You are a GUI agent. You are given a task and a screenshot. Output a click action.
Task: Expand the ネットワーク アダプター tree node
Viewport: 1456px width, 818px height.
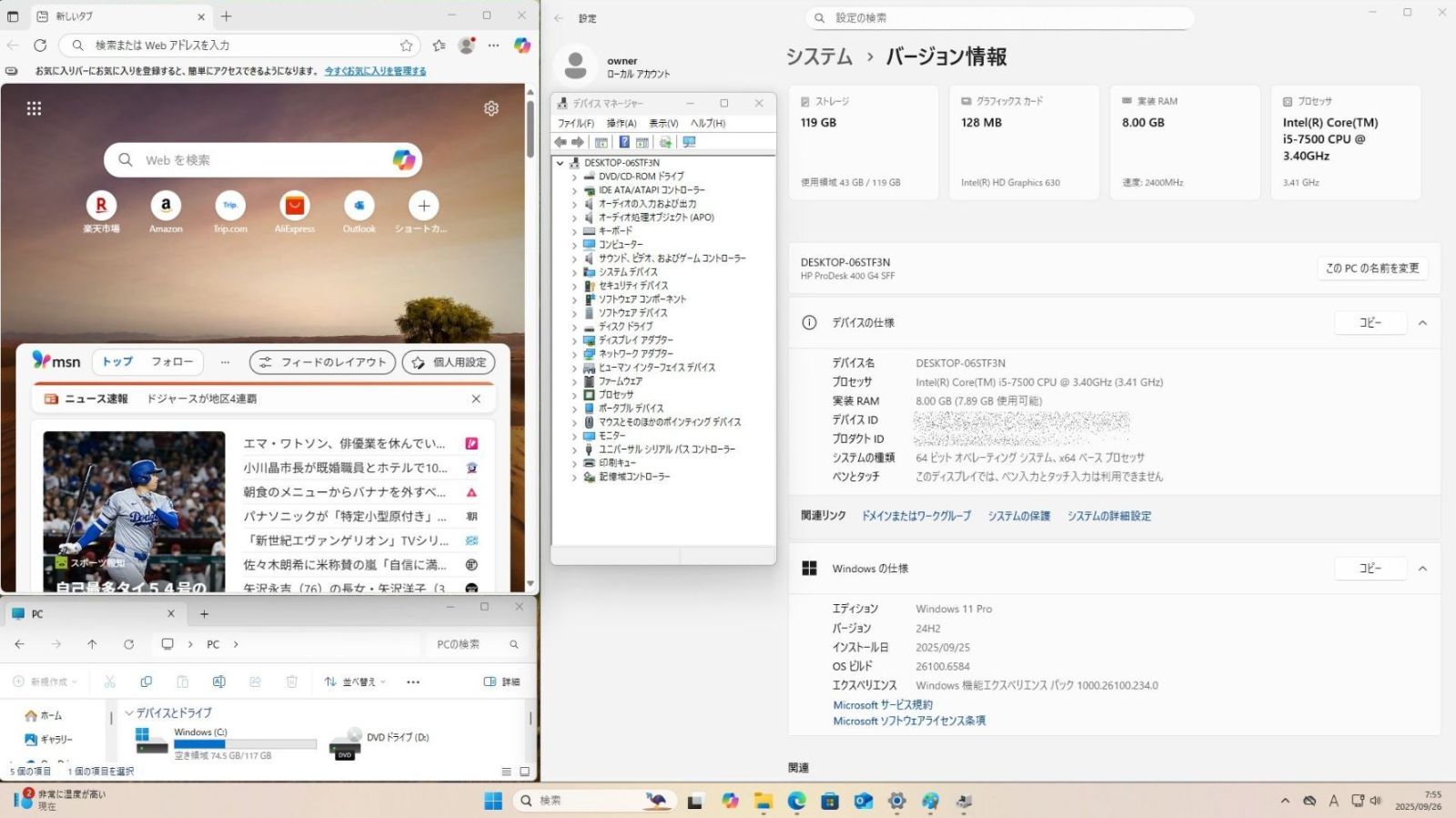pos(574,354)
